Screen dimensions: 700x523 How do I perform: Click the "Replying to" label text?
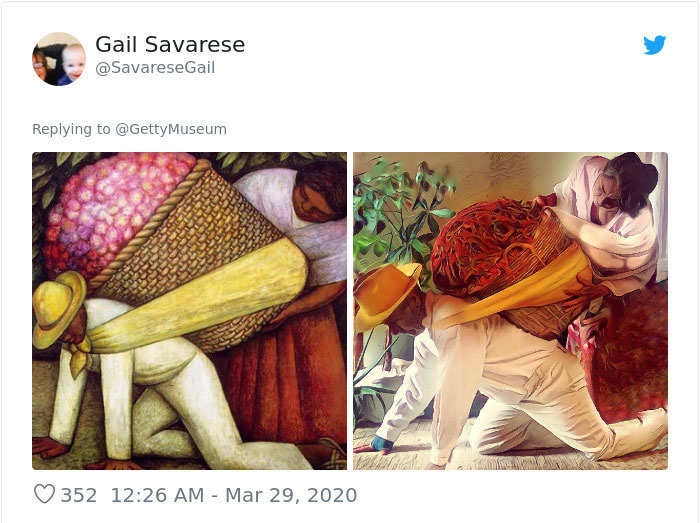71,129
